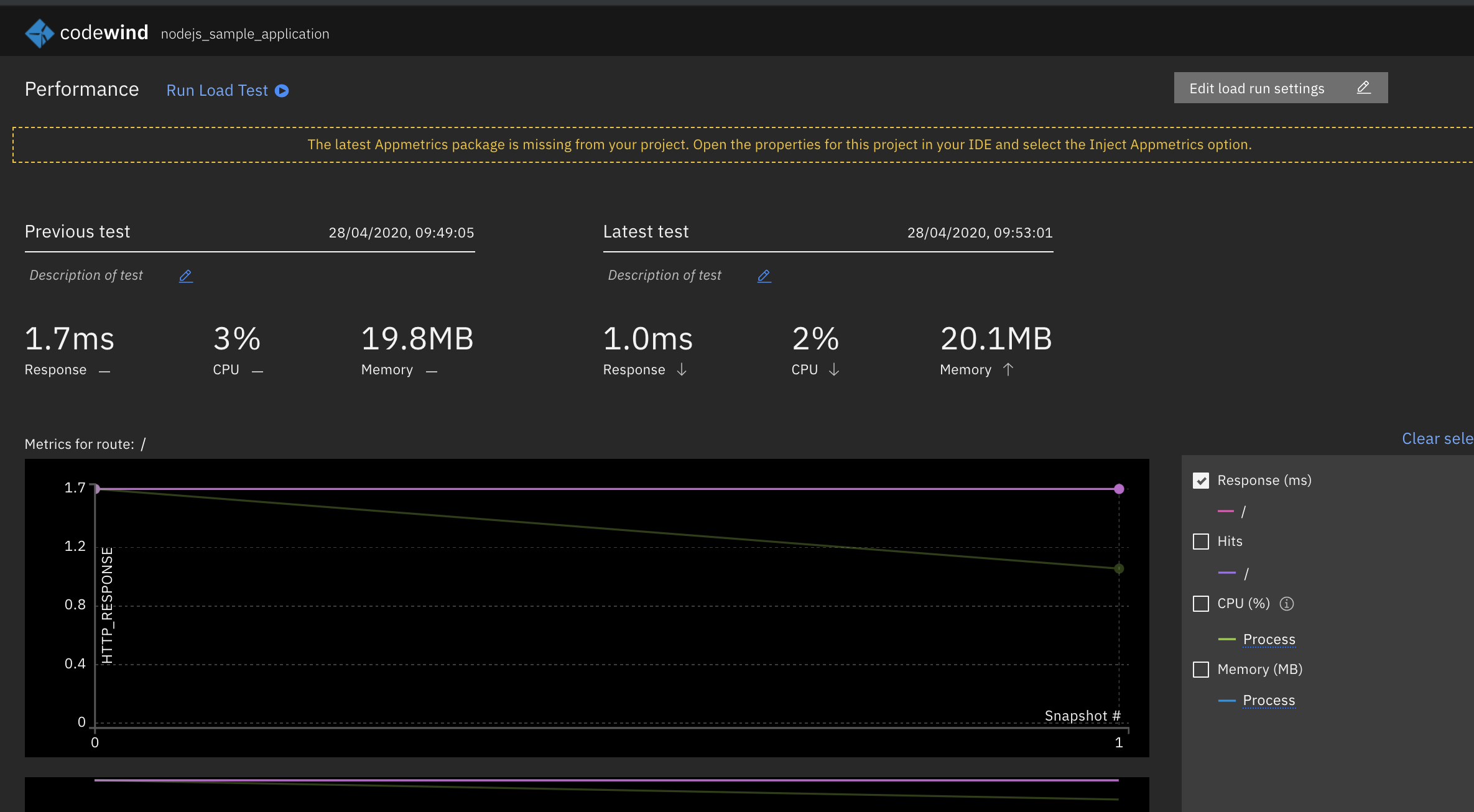Screen dimensions: 1474x812
Task: Enable the Hits checkbox
Action: (x=1201, y=542)
